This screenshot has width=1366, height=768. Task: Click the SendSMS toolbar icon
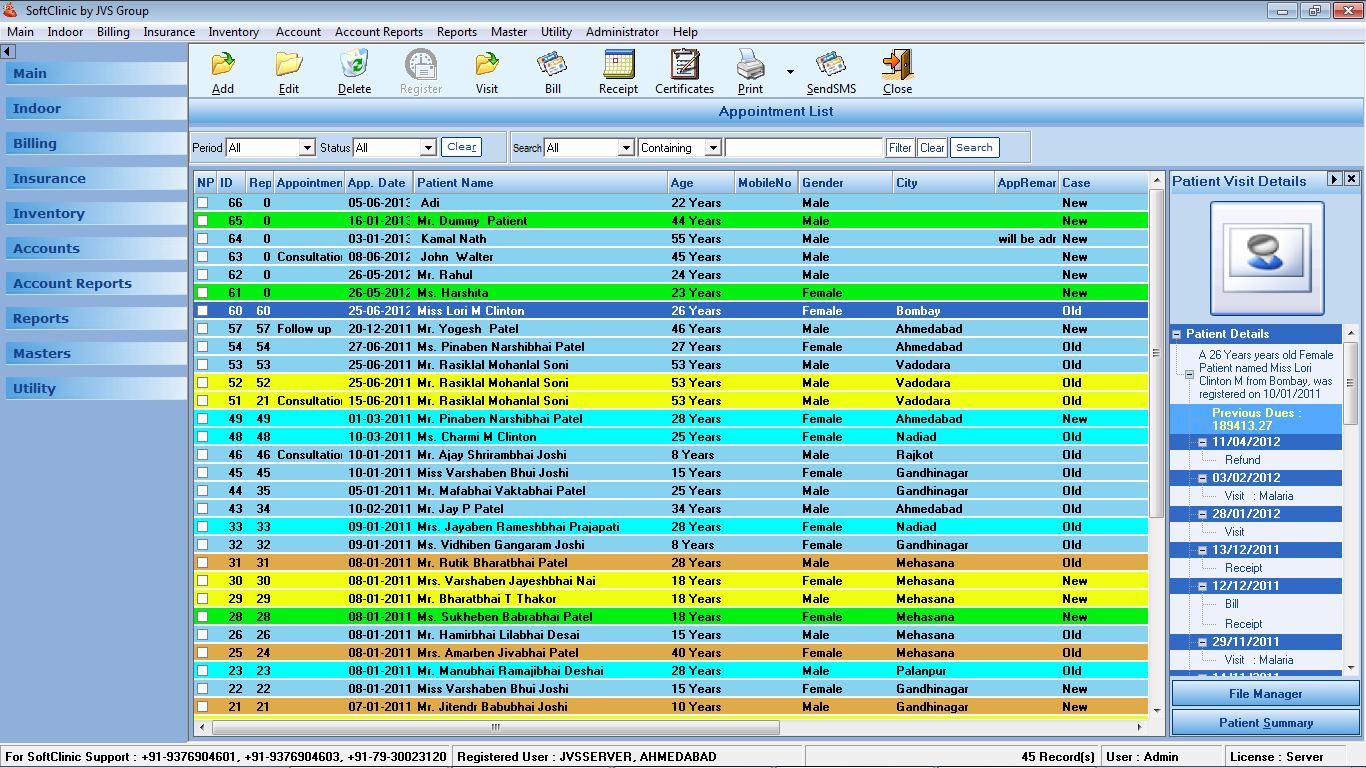(830, 66)
